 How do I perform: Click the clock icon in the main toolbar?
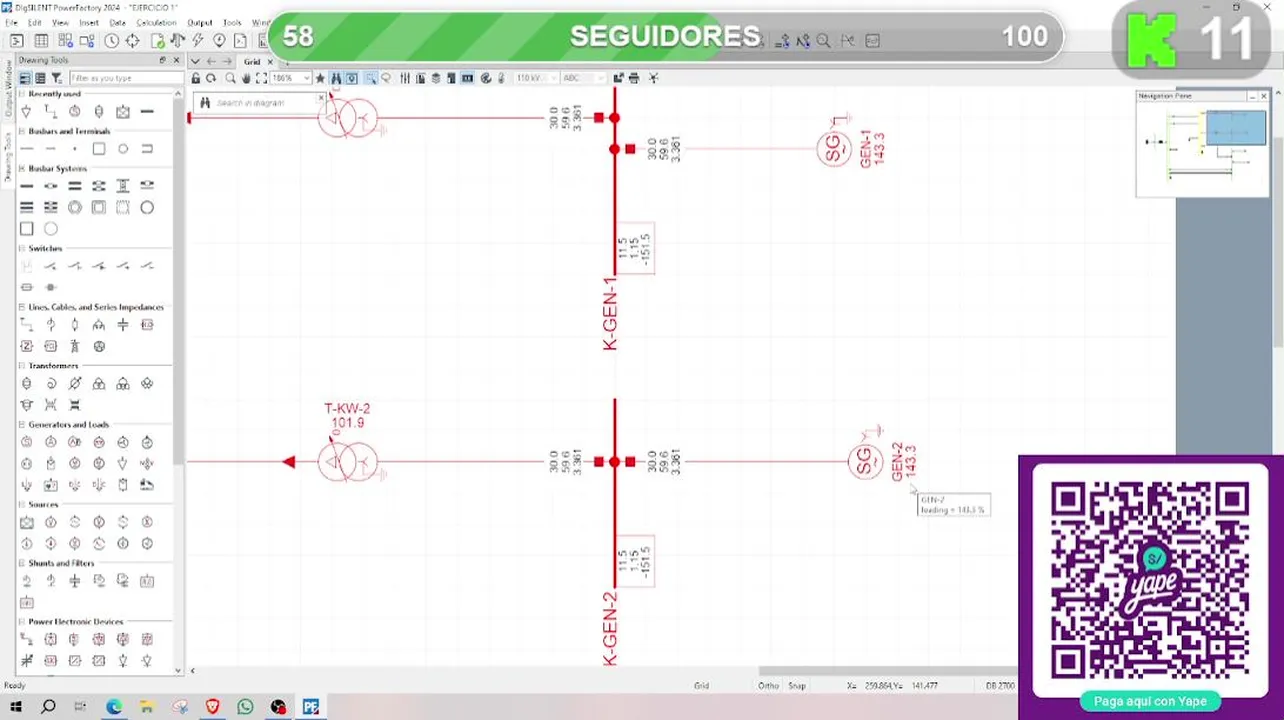[x=112, y=41]
